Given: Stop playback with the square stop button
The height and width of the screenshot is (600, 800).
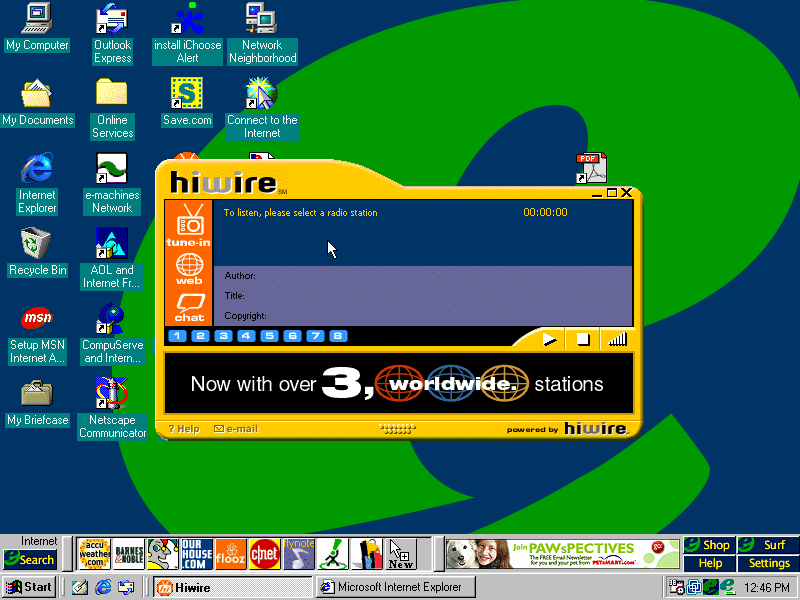Looking at the screenshot, I should coord(581,339).
